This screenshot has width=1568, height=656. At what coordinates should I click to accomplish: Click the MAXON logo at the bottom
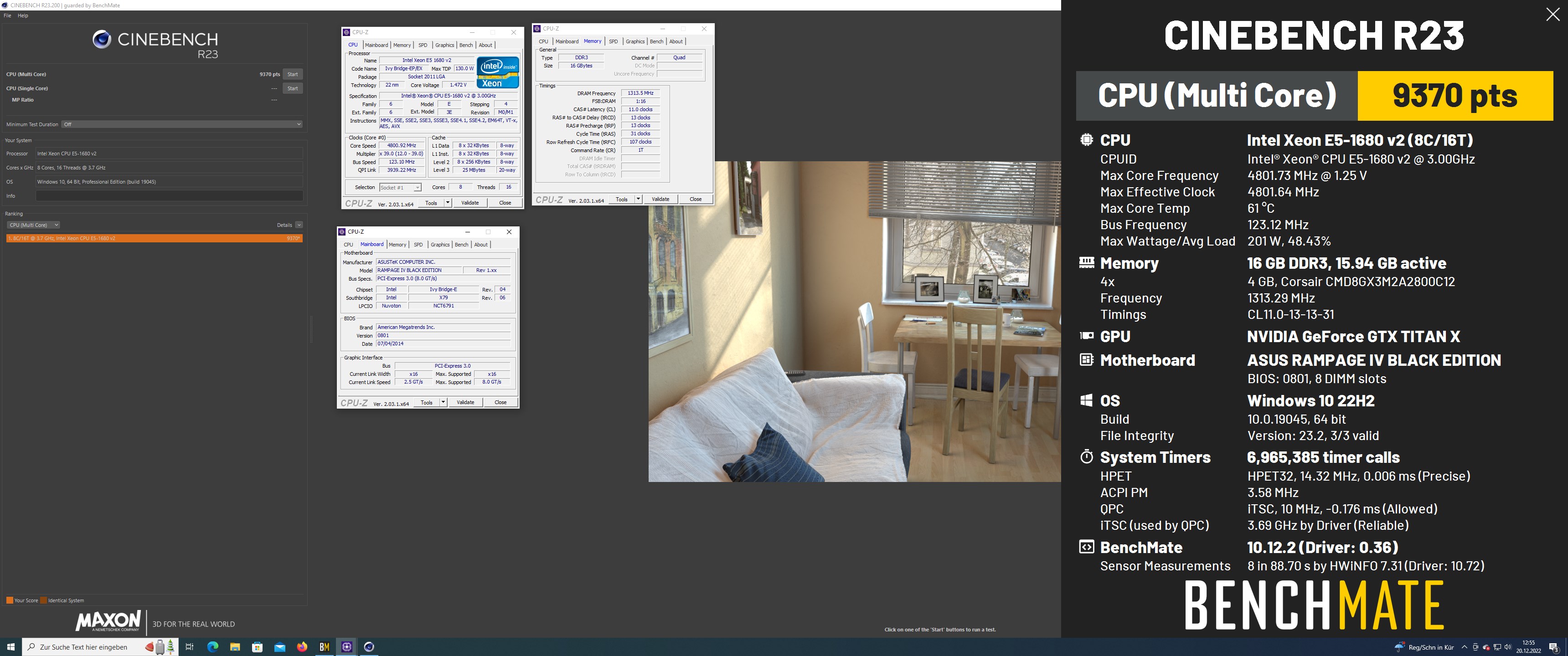[x=108, y=621]
